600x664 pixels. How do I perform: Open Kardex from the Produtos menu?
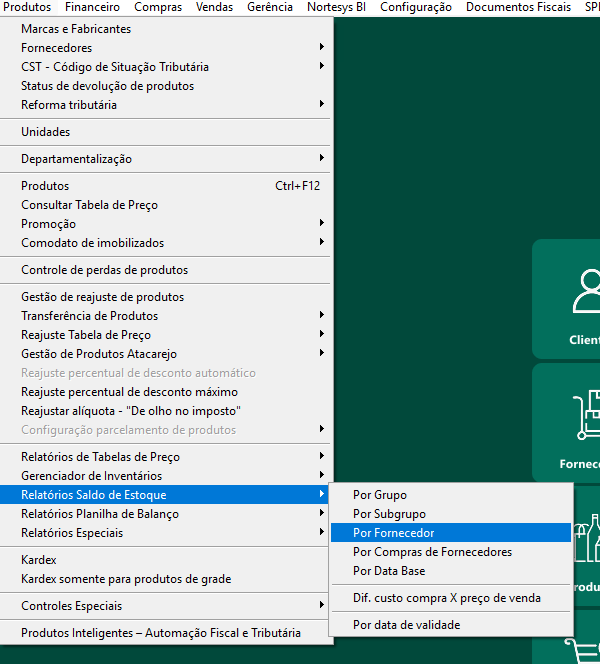click(39, 560)
